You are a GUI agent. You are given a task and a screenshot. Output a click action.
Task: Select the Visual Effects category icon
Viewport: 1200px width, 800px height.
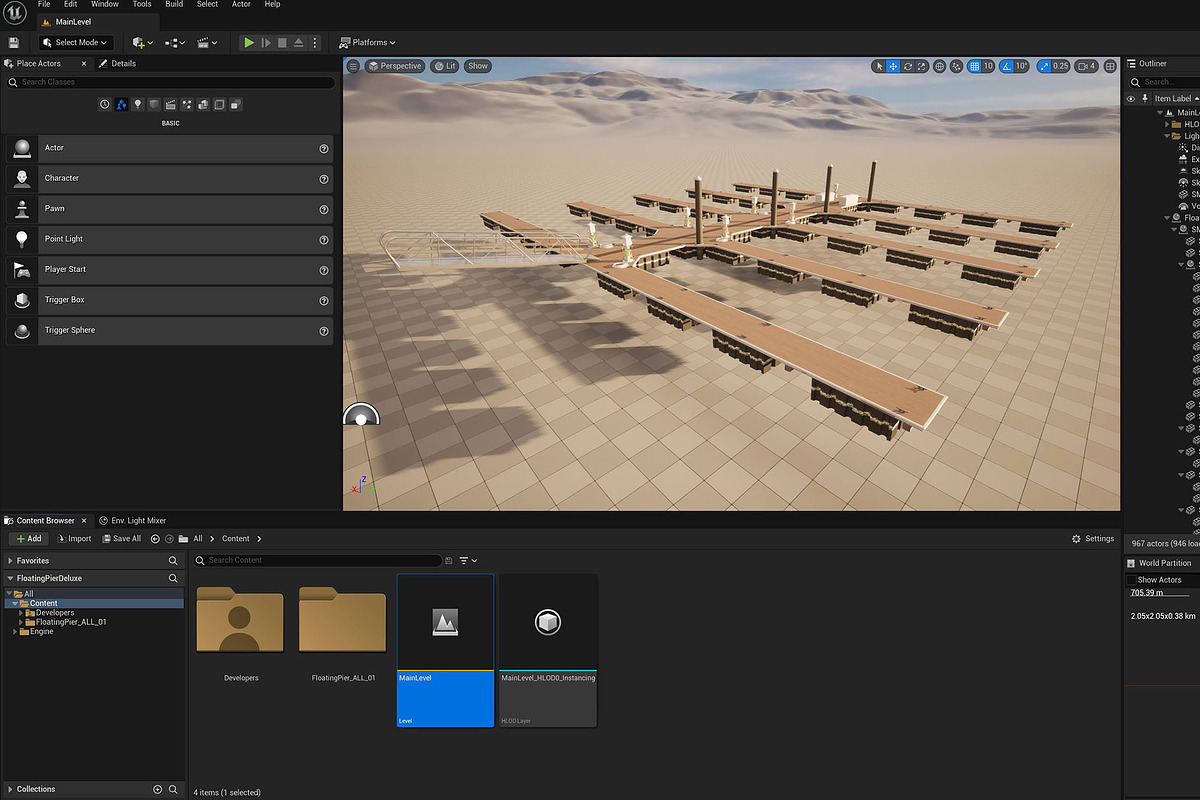(x=187, y=104)
